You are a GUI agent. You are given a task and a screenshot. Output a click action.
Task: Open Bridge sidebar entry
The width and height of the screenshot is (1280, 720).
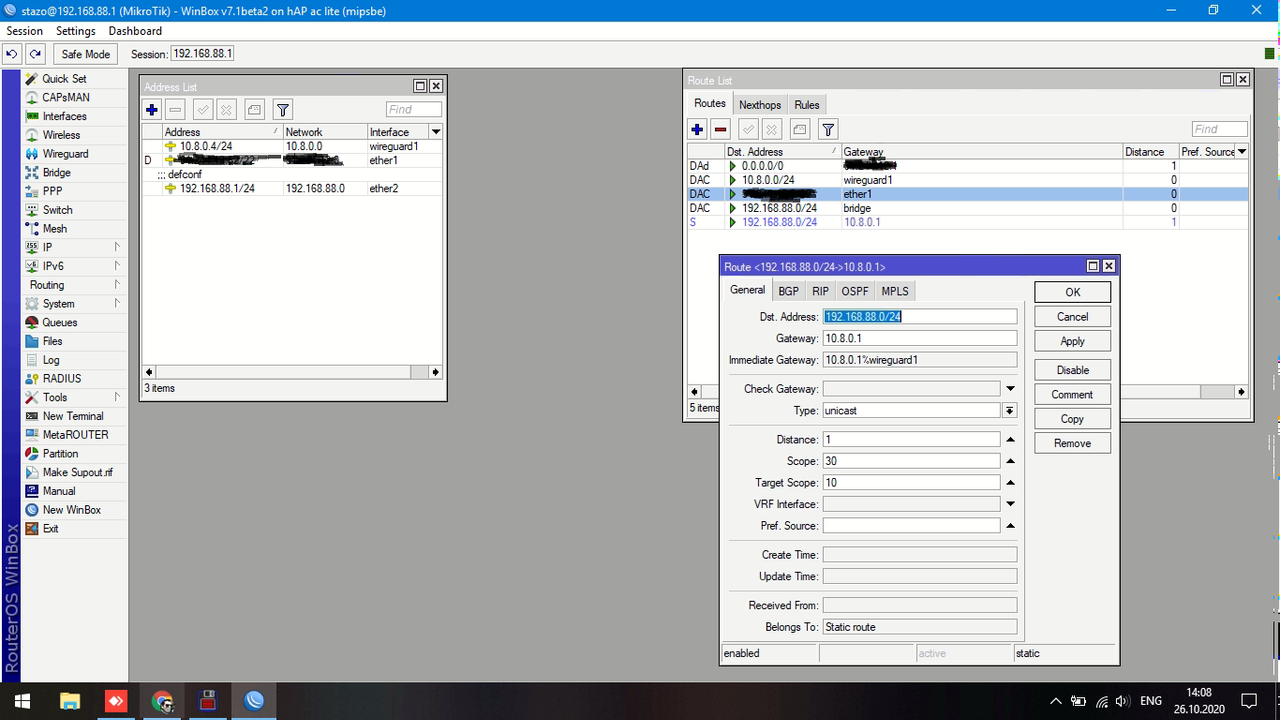tap(56, 173)
